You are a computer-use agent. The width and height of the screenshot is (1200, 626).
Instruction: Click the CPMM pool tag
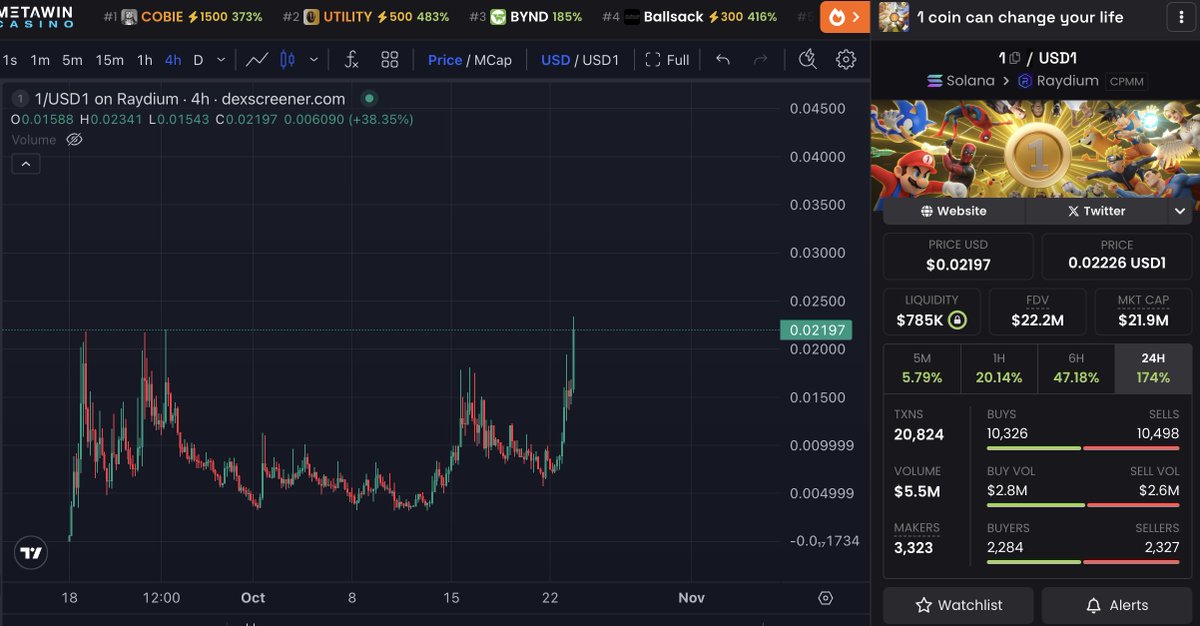tap(1127, 81)
